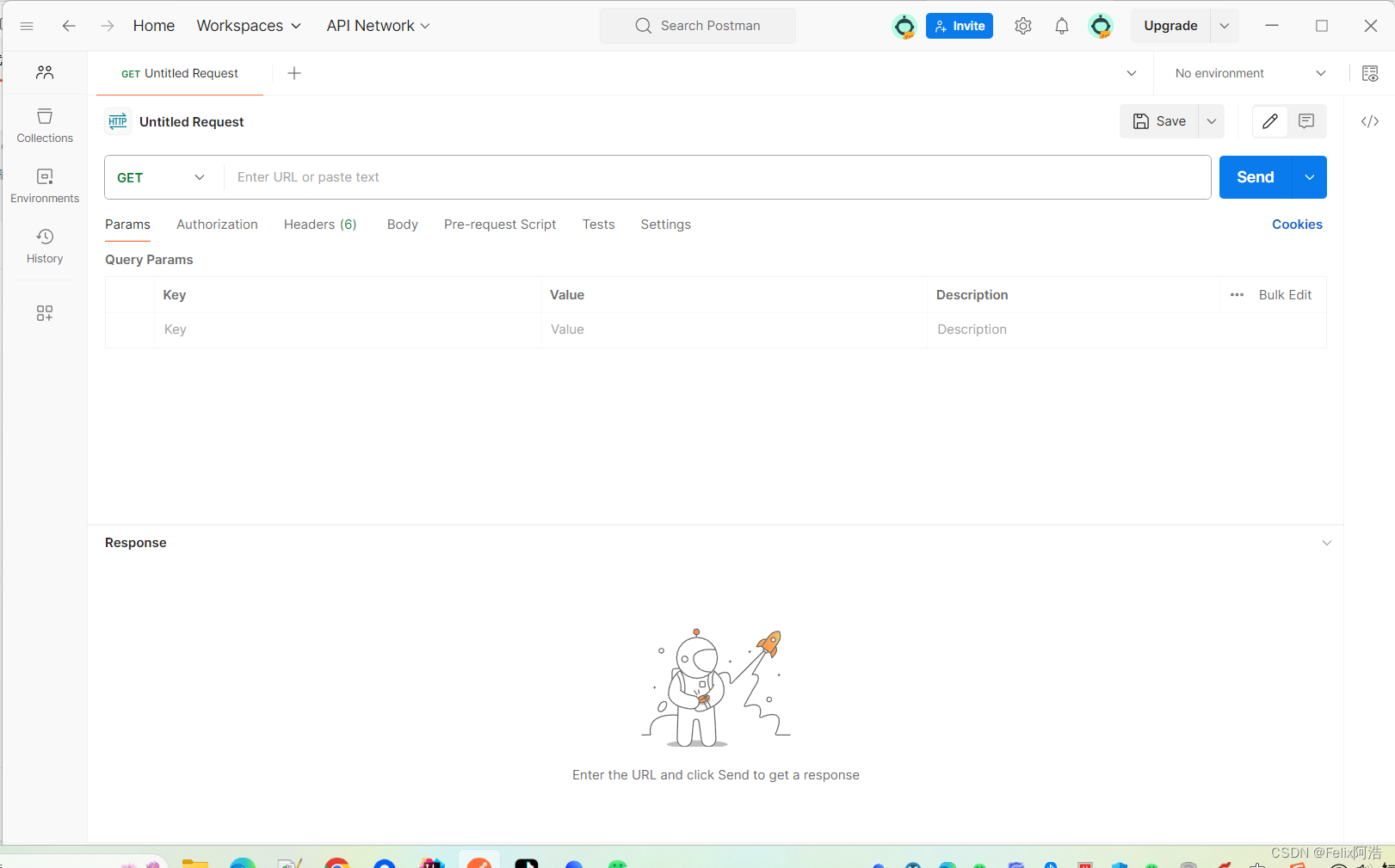Click the Key placeholder cell

click(348, 329)
